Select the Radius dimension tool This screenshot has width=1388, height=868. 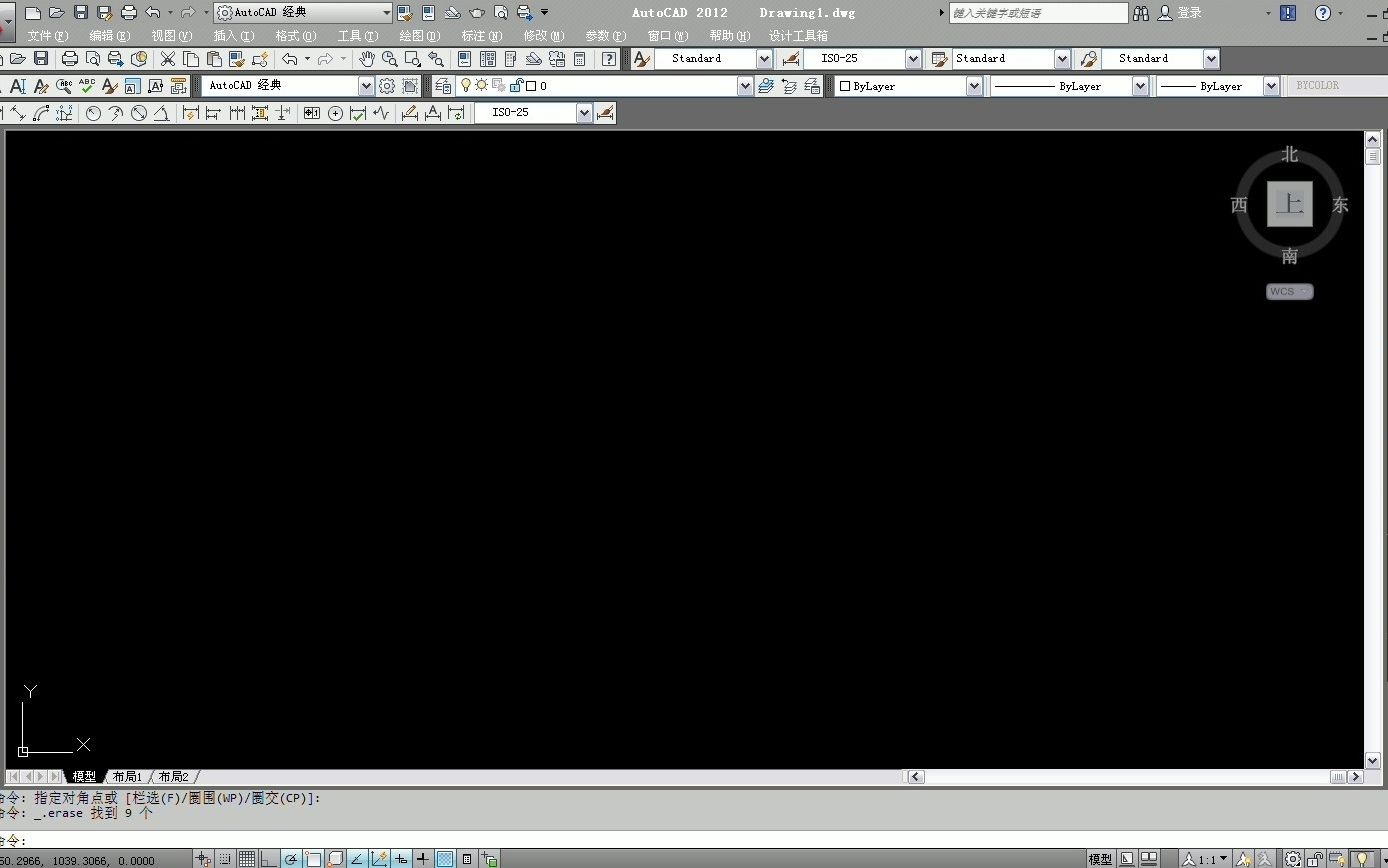(x=93, y=113)
